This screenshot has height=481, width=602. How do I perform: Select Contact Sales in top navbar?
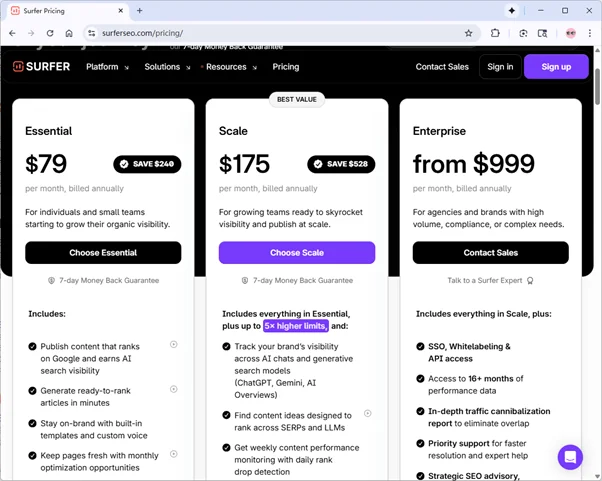tap(442, 67)
